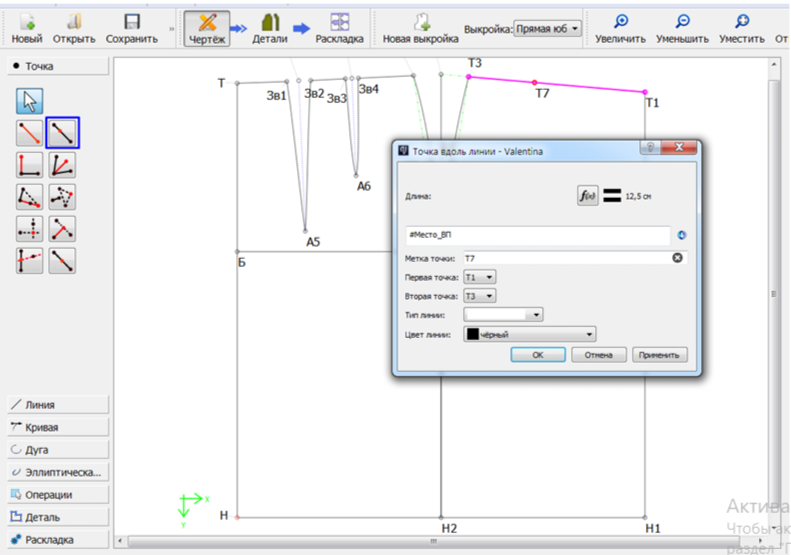This screenshot has height=555, width=791.
Task: Open the Операции tool section
Action: click(58, 494)
